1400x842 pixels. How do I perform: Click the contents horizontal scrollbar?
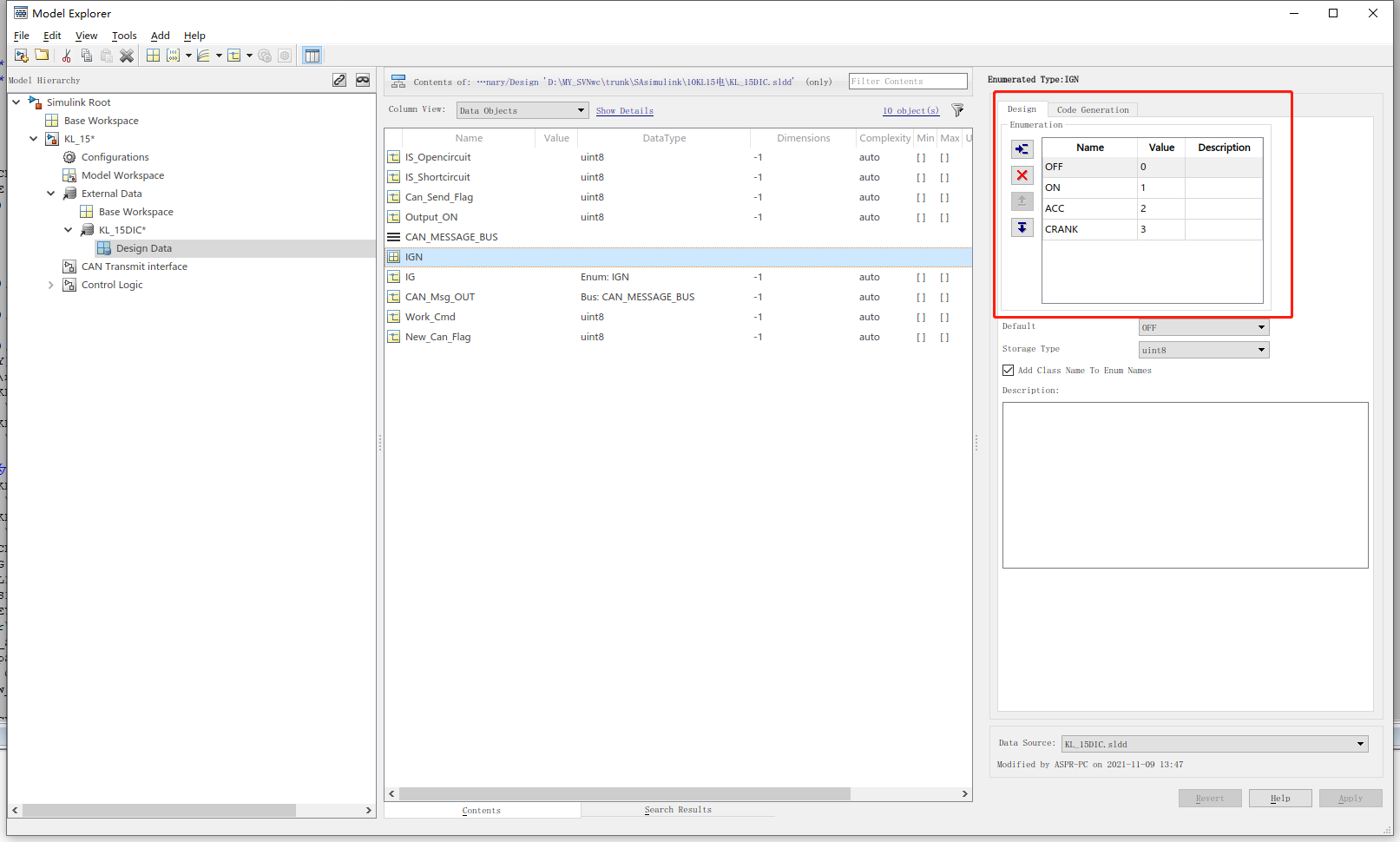click(x=625, y=794)
